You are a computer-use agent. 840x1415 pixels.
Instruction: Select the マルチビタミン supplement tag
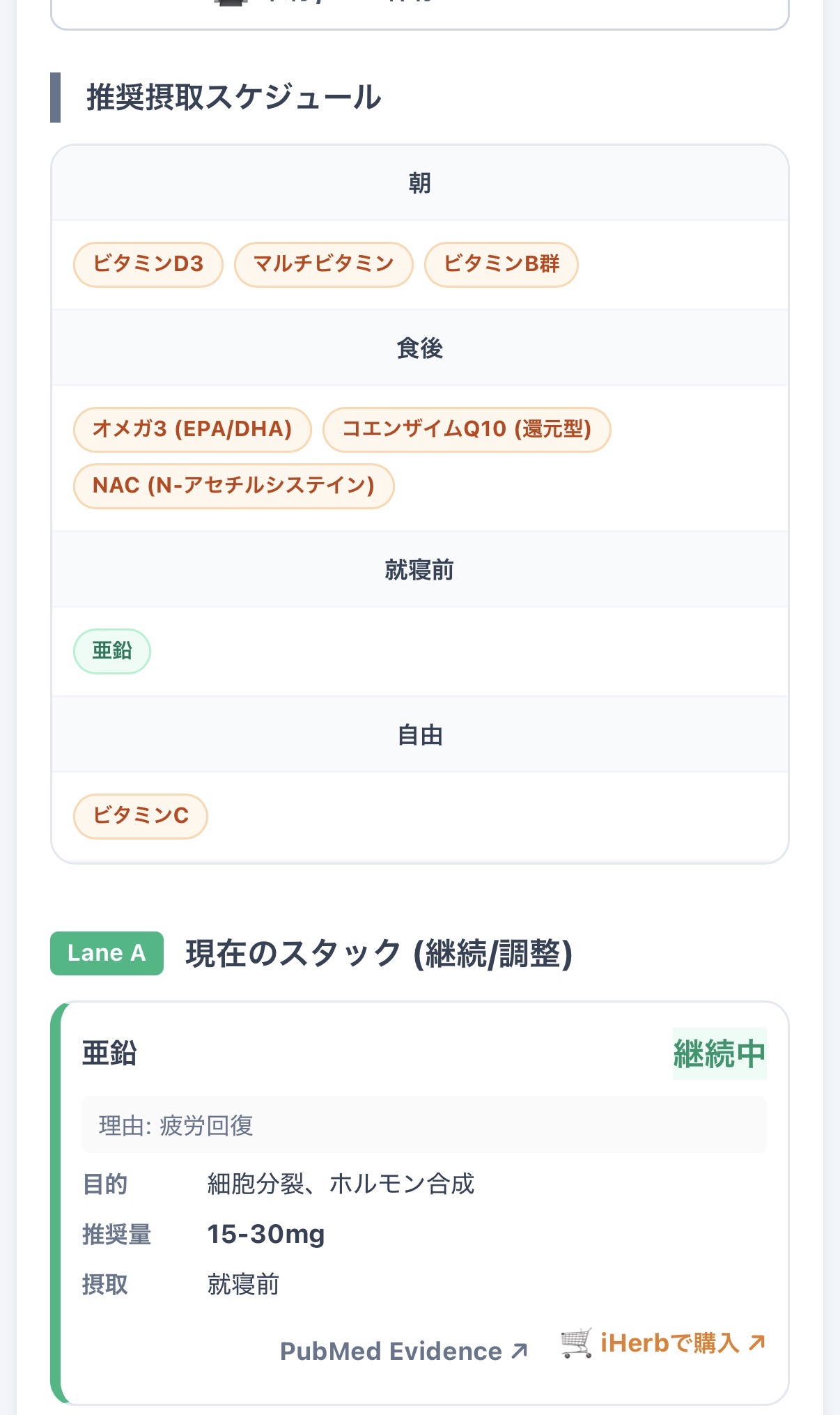[x=324, y=263]
